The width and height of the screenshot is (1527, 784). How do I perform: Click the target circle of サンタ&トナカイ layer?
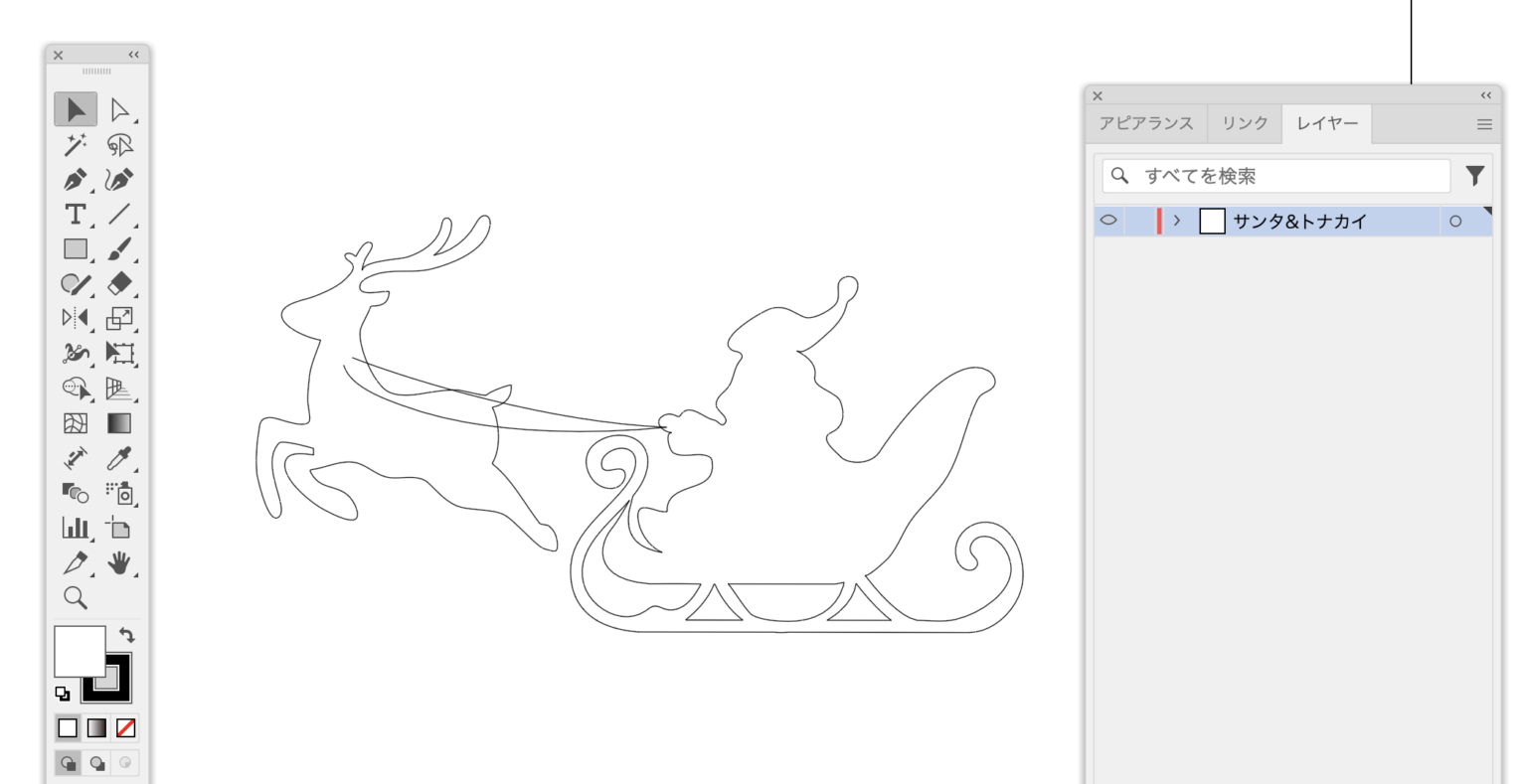coord(1455,222)
